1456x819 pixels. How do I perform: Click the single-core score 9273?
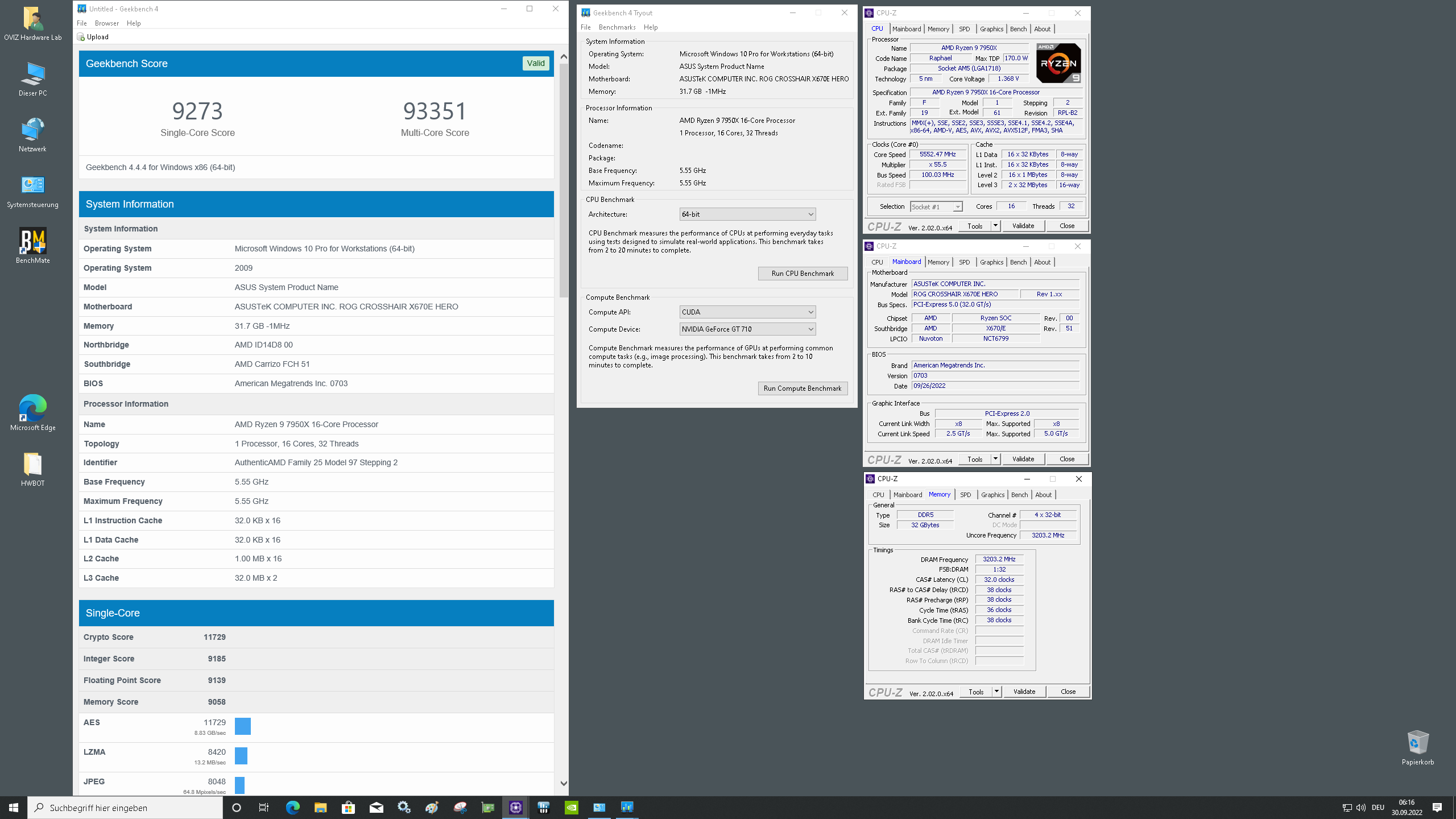coord(197,111)
